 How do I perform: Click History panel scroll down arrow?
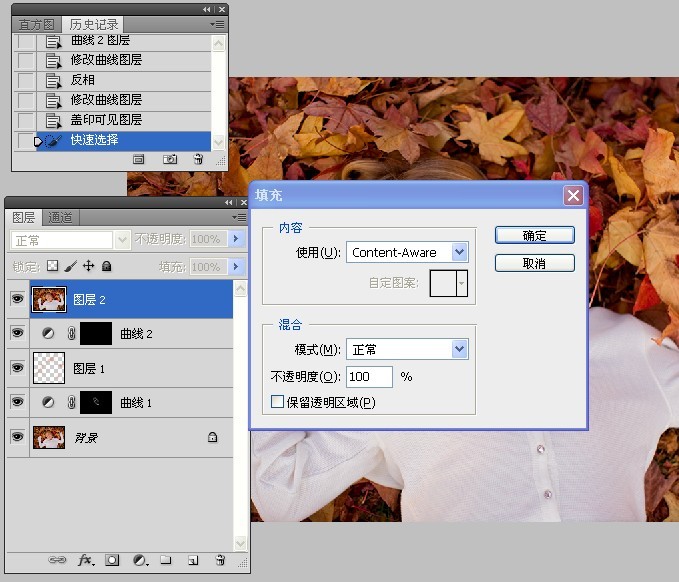coord(219,142)
